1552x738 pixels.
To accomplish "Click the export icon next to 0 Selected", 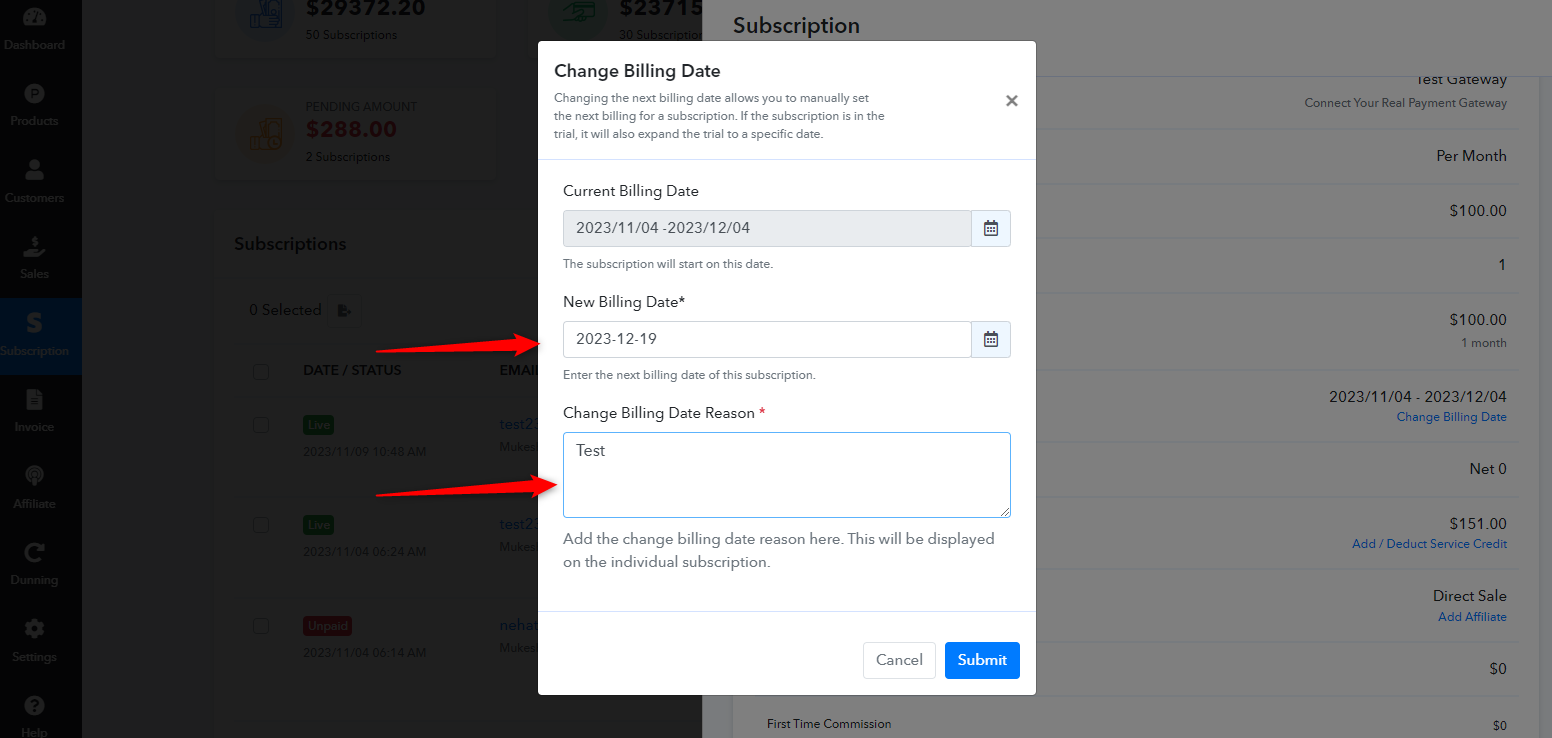I will click(345, 311).
